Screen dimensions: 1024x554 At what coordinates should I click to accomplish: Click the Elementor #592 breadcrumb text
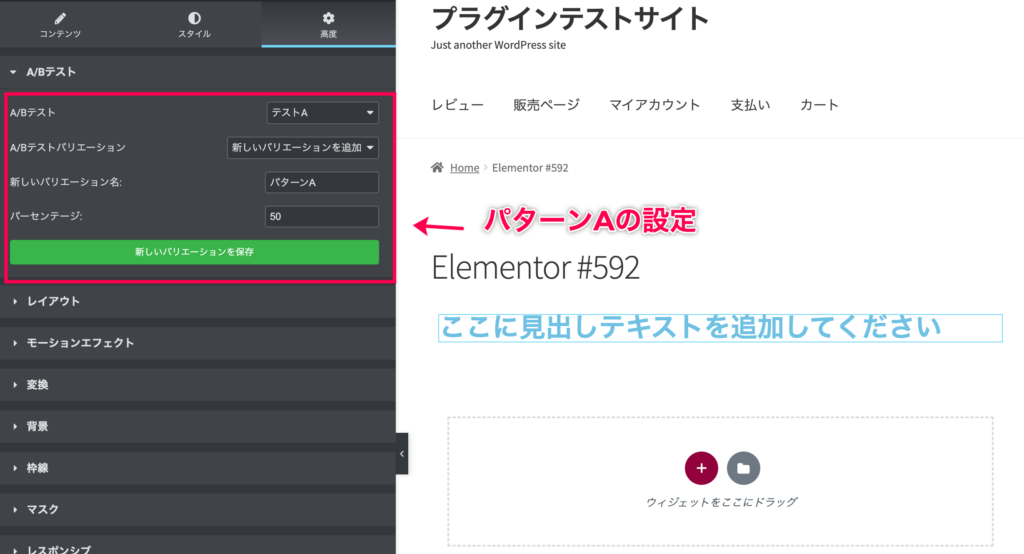530,168
